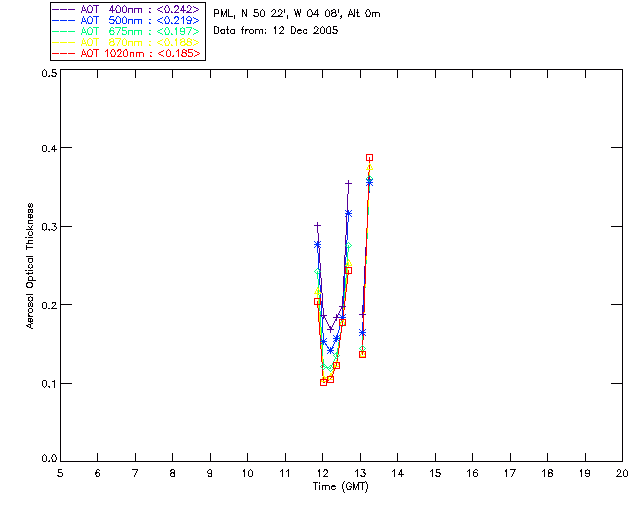Click the x-axis tick label "7"
Image resolution: width=640 pixels, height=512 pixels.
(135, 473)
